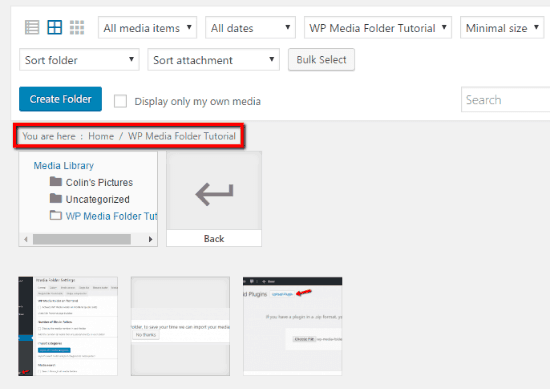Select the Add Plugins upload screenshot thumbnail
The height and width of the screenshot is (389, 550).
coord(293,326)
